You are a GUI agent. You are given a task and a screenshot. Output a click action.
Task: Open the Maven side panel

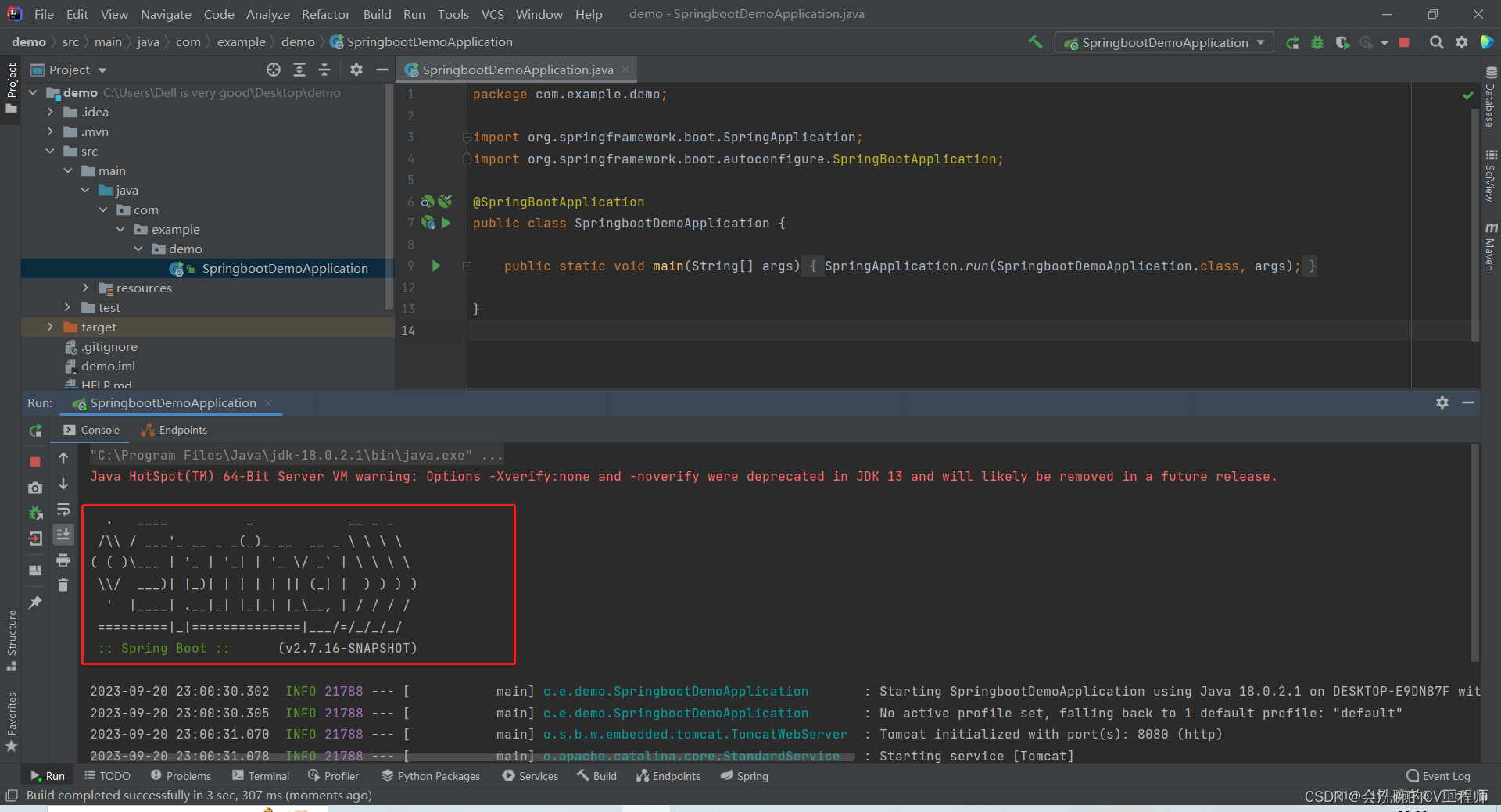(1491, 246)
